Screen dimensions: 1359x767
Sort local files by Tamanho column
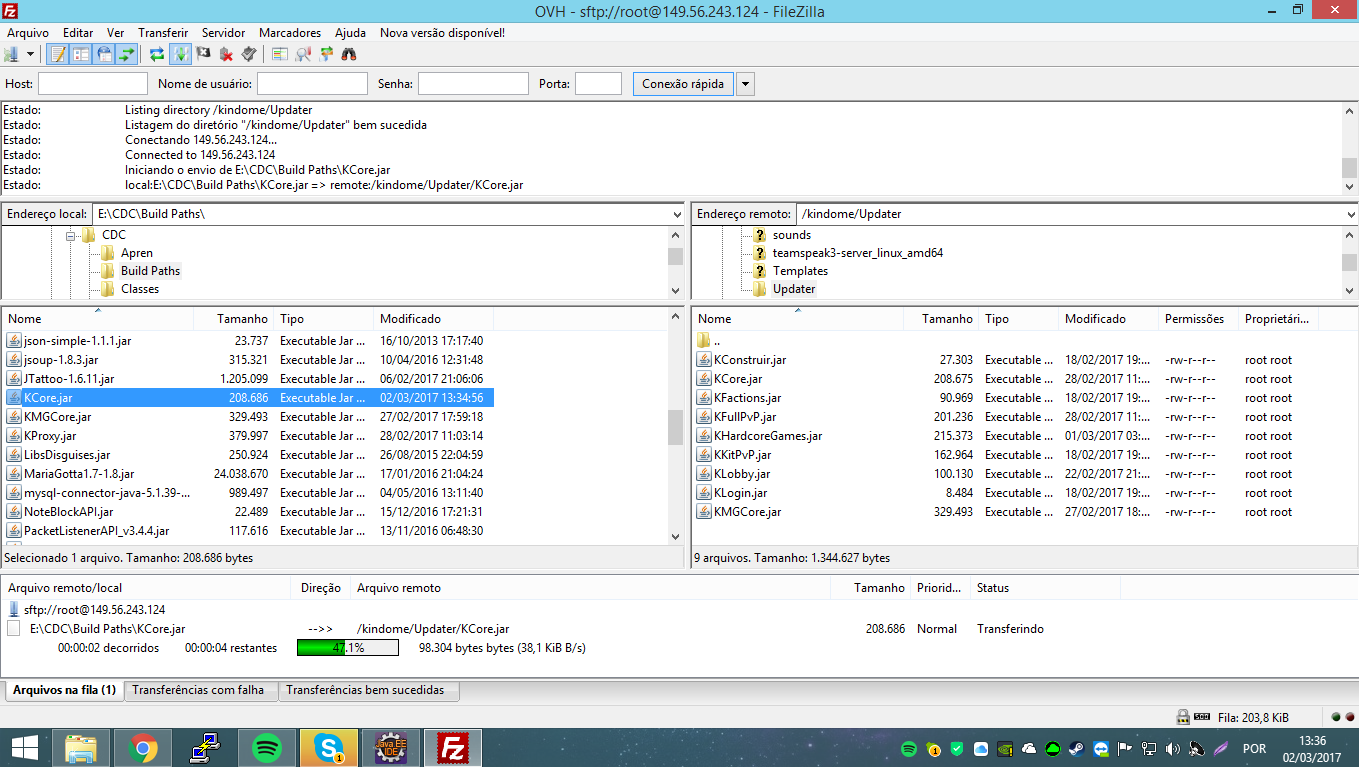coord(233,319)
